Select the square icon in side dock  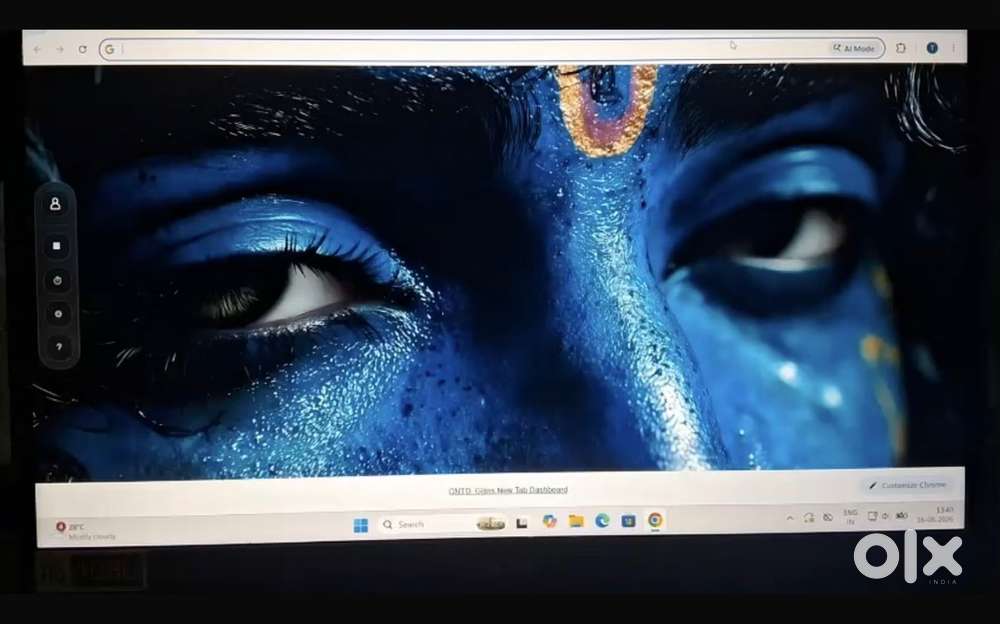click(56, 246)
